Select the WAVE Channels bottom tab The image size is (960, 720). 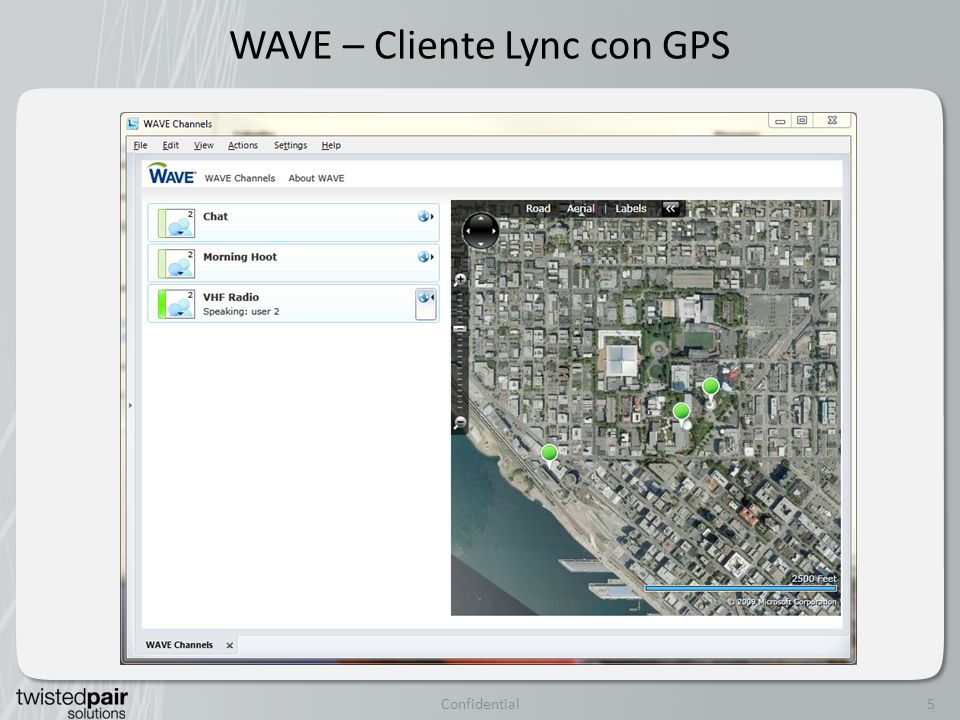coord(179,645)
